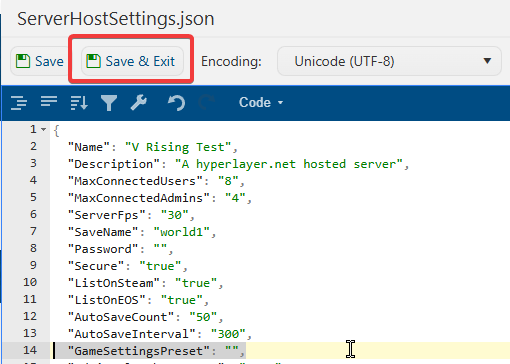Collapse the fold arrow at line 1
The width and height of the screenshot is (510, 364).
pyautogui.click(x=43, y=129)
